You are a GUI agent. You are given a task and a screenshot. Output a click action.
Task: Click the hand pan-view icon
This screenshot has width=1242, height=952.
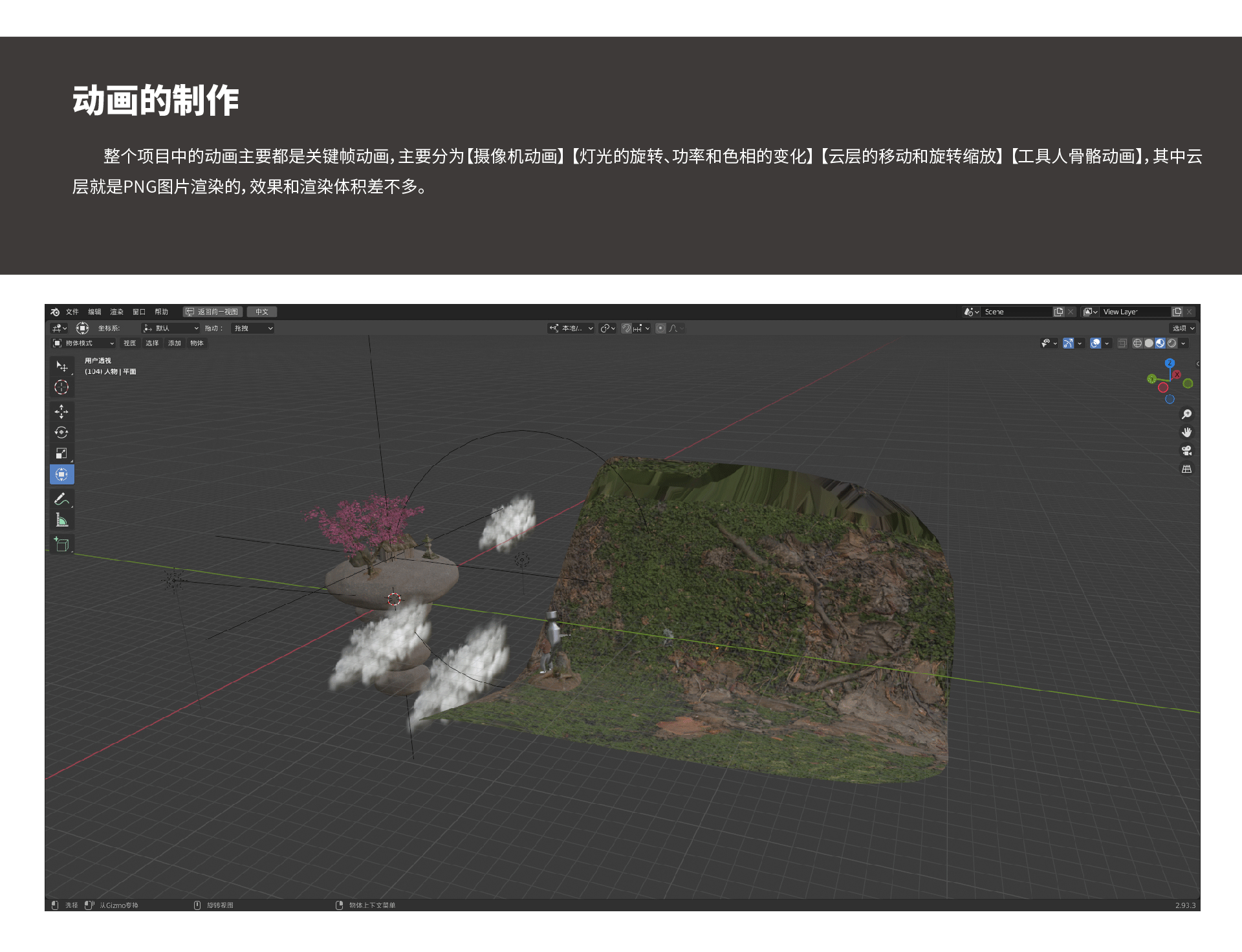1186,432
